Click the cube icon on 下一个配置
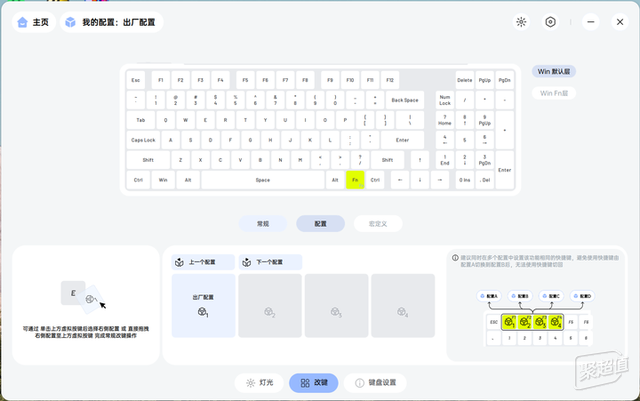640x401 pixels. coord(247,262)
